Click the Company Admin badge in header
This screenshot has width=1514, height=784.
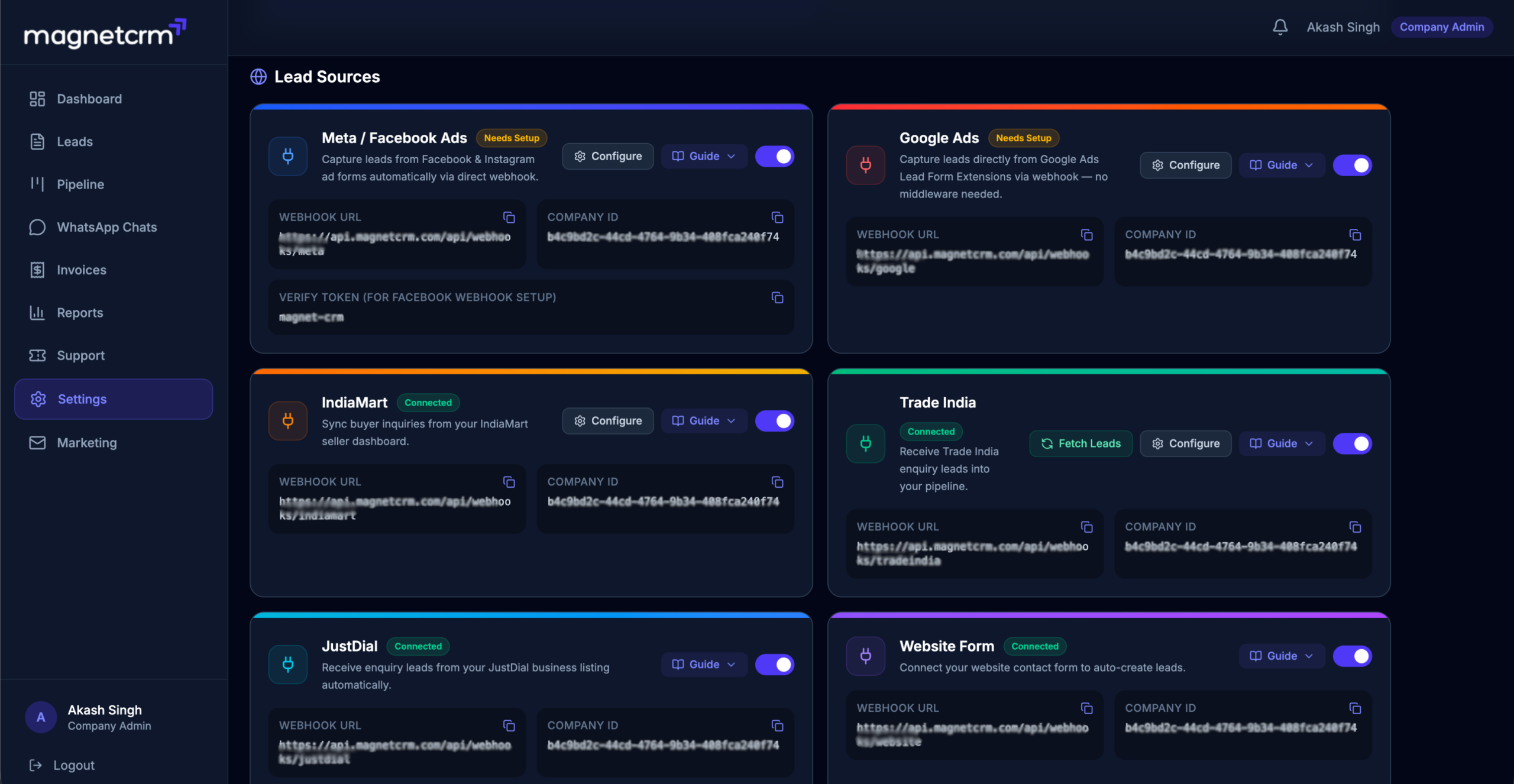[x=1442, y=27]
